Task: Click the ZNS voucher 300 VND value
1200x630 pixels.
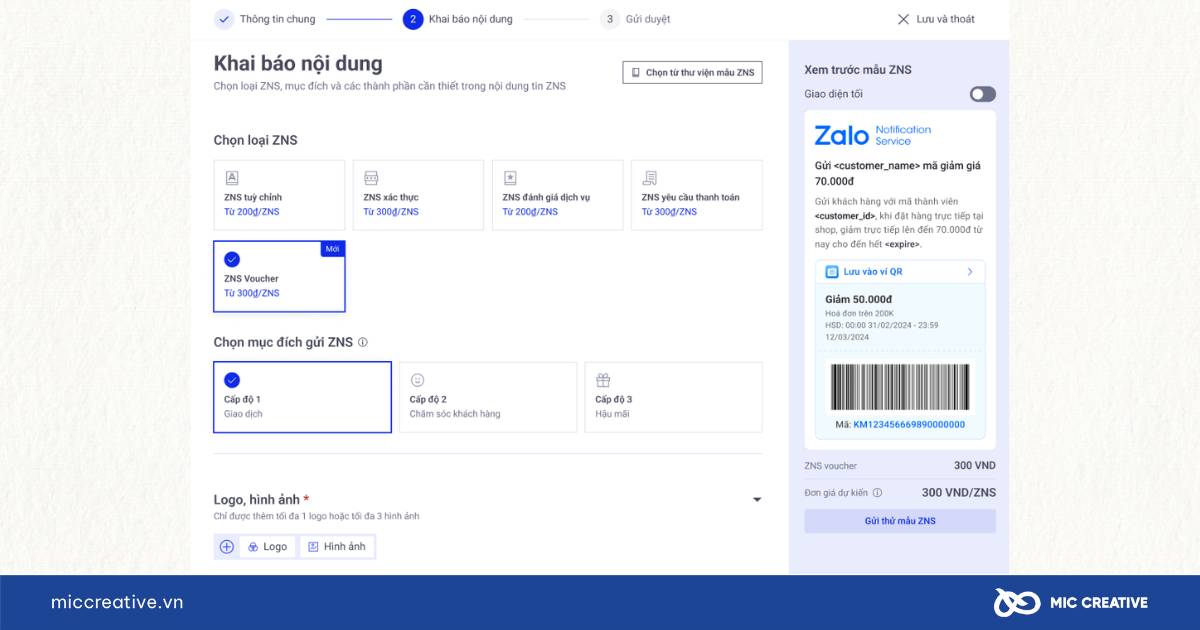Action: pos(975,465)
